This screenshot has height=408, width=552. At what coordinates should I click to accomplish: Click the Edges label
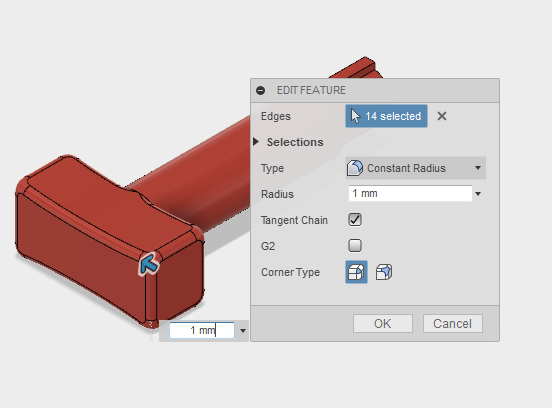coord(276,117)
